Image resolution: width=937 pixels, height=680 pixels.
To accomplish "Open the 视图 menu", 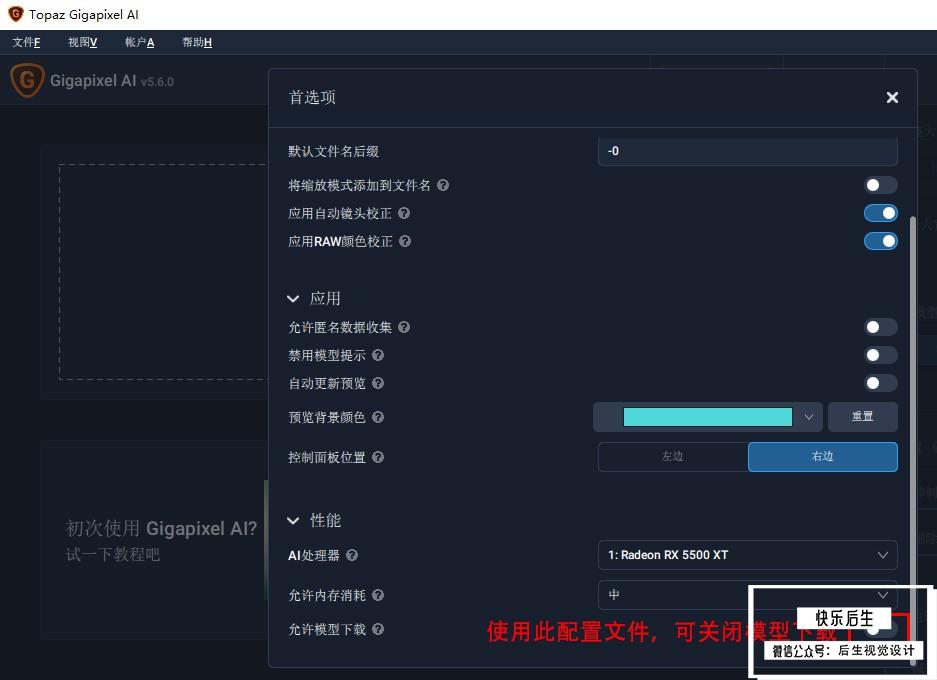I will [x=82, y=42].
